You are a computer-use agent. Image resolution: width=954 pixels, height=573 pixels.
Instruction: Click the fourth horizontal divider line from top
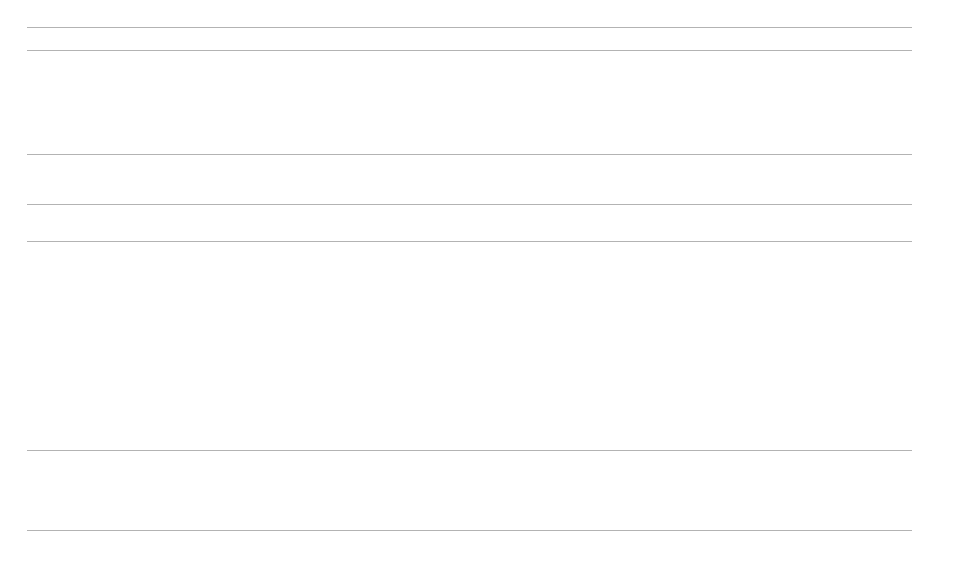point(469,204)
